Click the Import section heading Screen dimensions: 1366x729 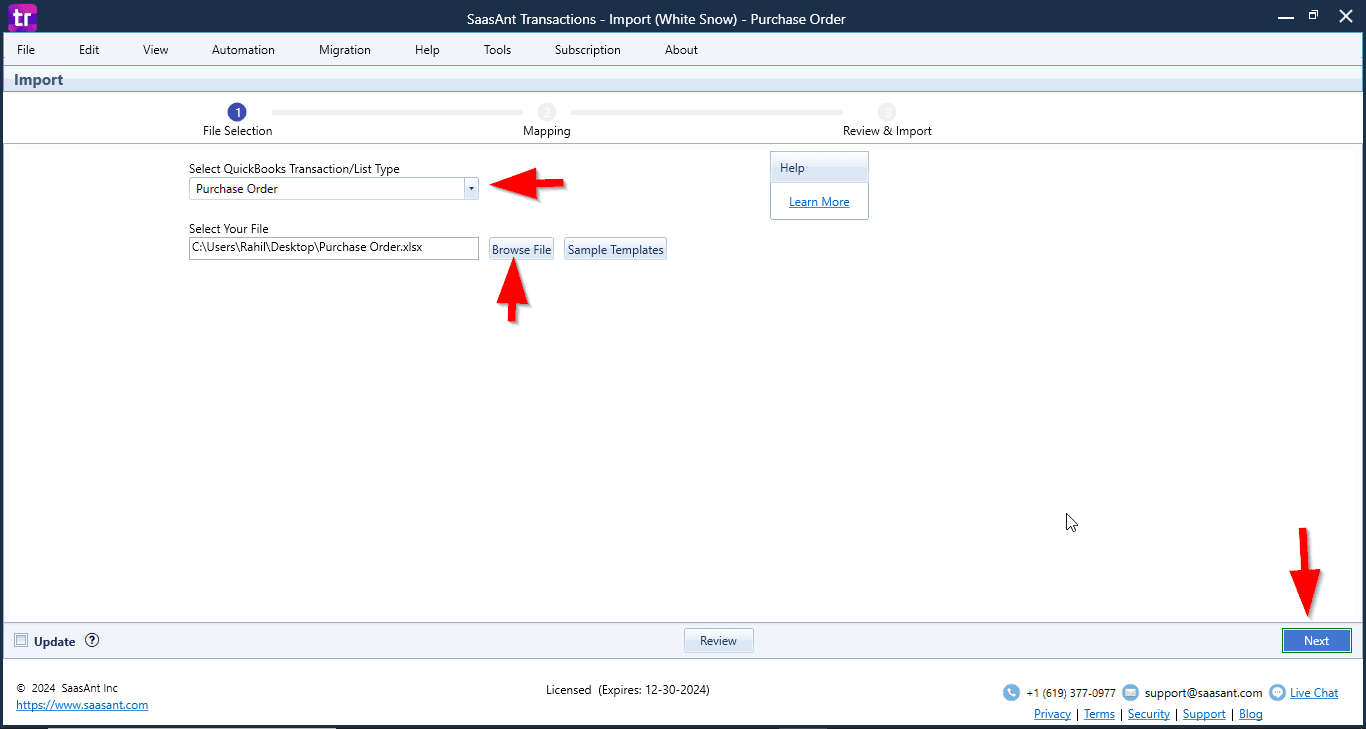(39, 80)
